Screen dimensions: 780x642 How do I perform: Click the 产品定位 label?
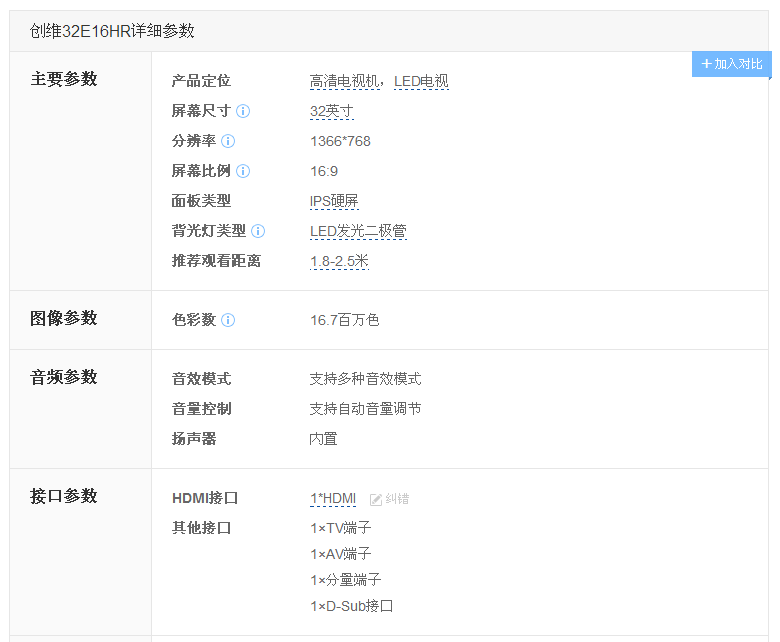coord(201,81)
